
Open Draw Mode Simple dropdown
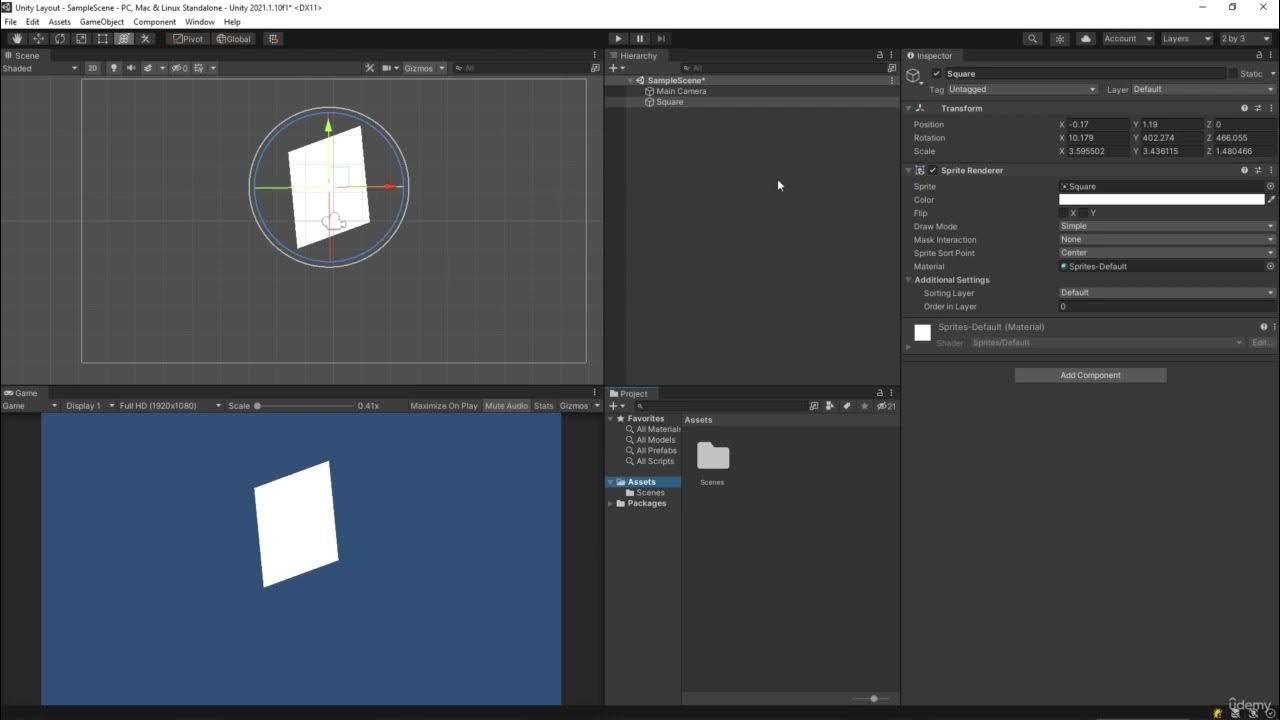click(x=1167, y=226)
